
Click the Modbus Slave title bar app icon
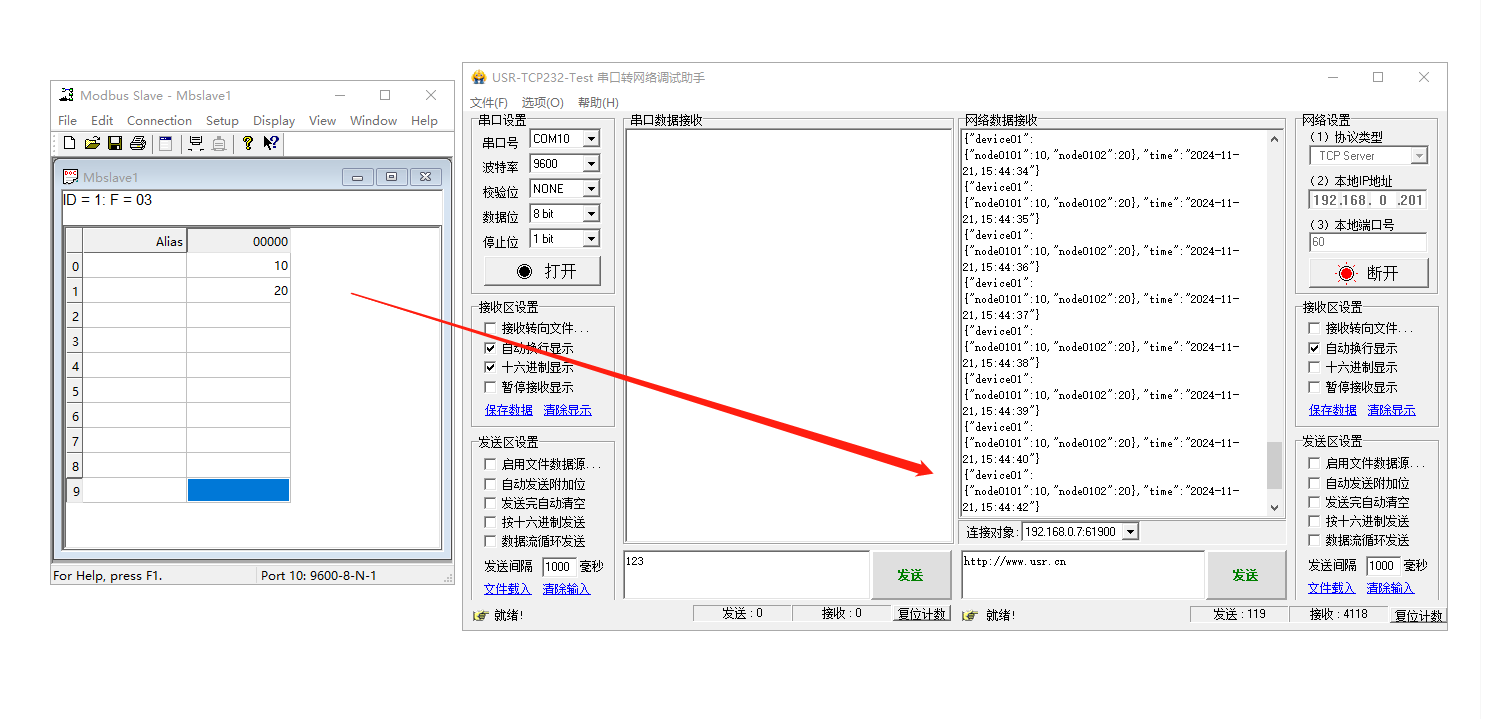tap(67, 95)
